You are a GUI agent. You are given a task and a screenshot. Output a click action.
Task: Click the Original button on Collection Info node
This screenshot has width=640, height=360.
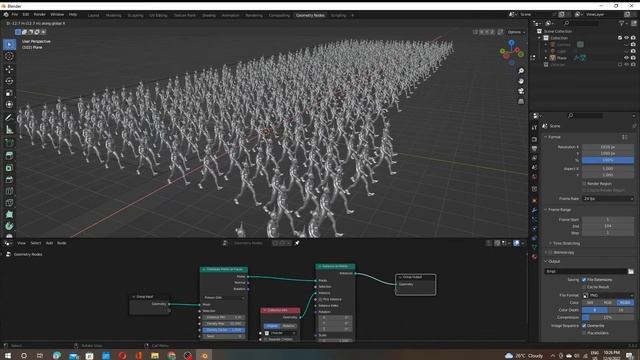point(271,326)
